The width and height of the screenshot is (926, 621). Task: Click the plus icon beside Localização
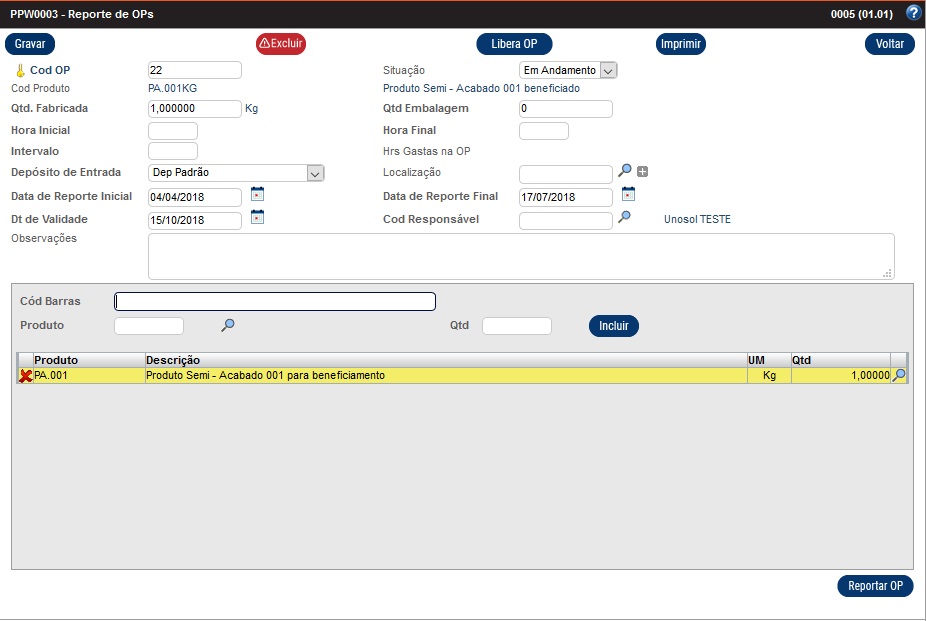(x=643, y=172)
